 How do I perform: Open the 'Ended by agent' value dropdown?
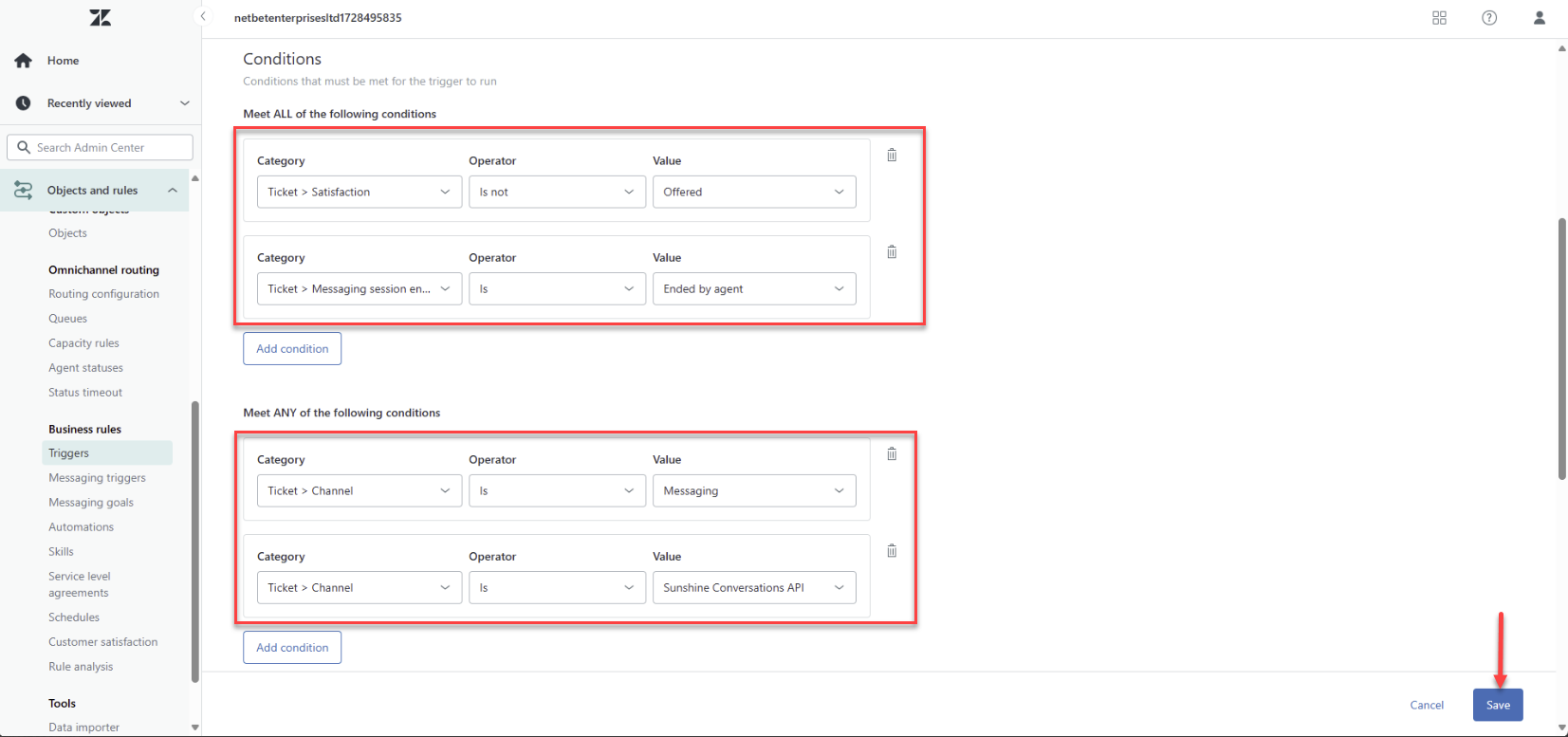[x=754, y=289]
